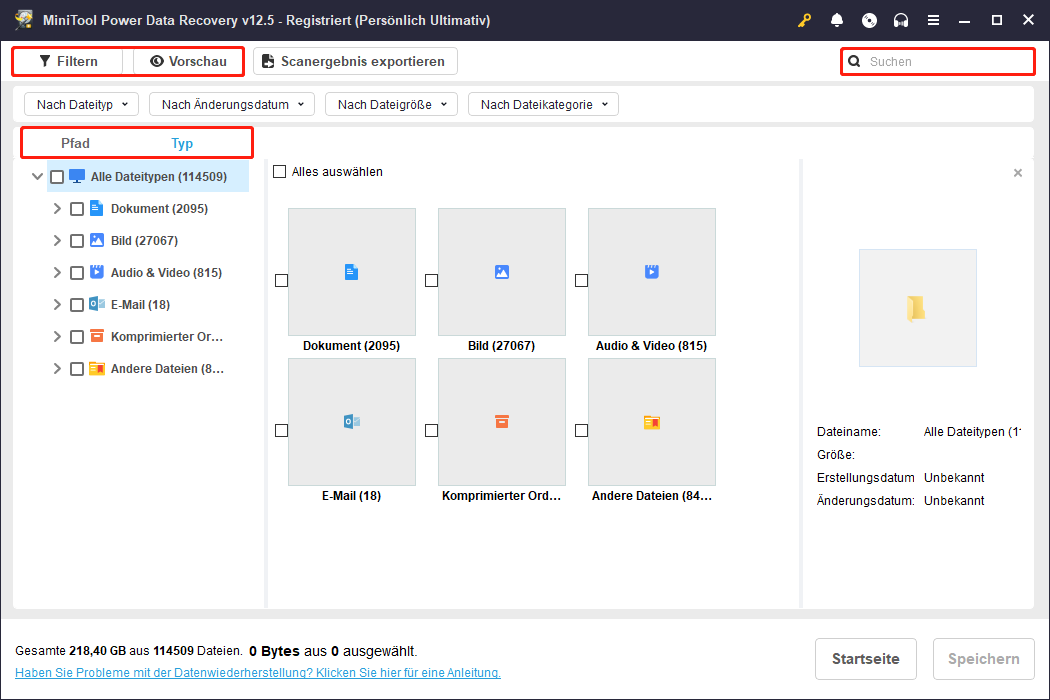Expand the Andere Dateien tree node
The image size is (1050, 700).
(x=57, y=368)
